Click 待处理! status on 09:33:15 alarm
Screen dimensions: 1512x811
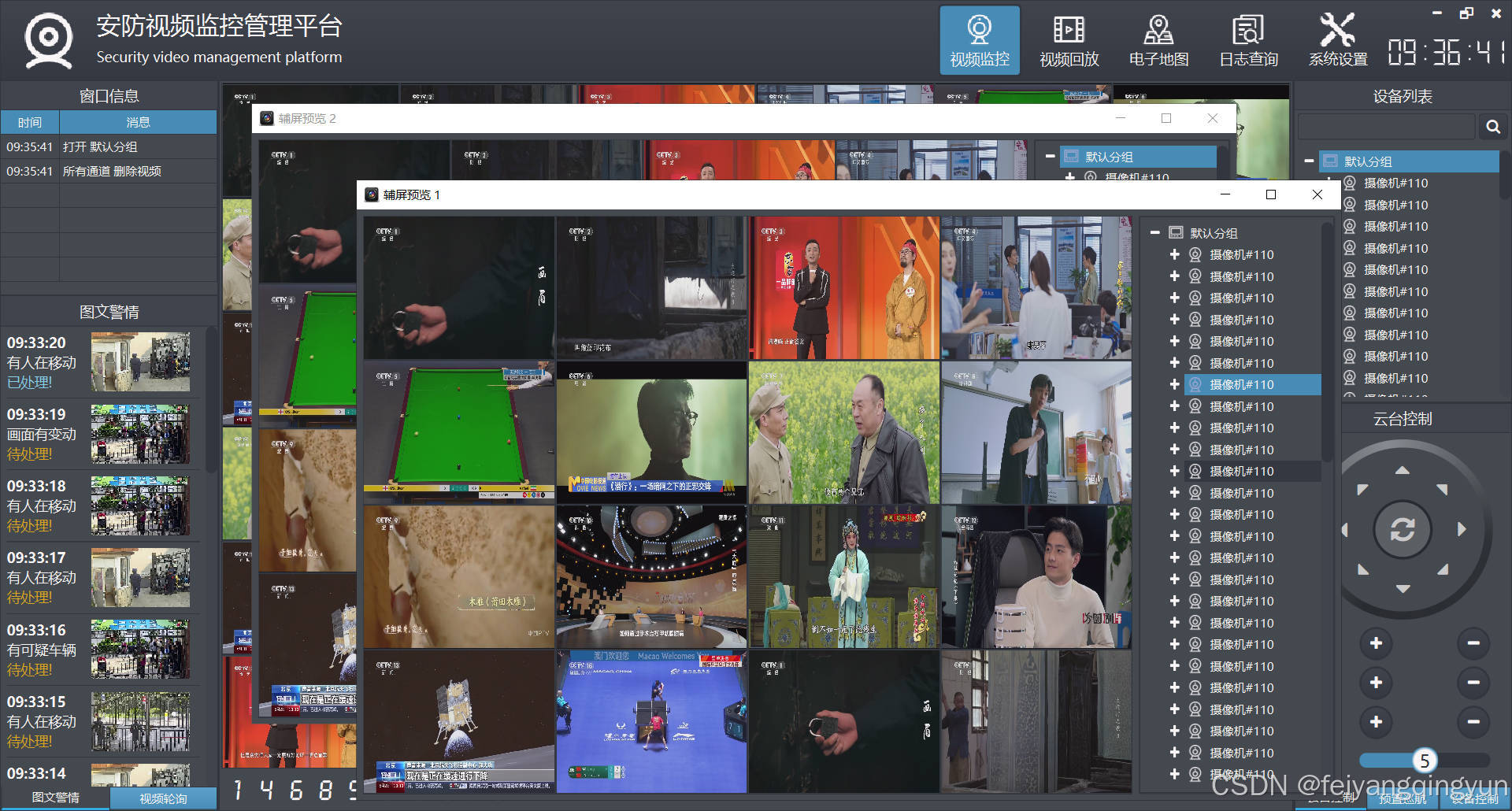(30, 742)
